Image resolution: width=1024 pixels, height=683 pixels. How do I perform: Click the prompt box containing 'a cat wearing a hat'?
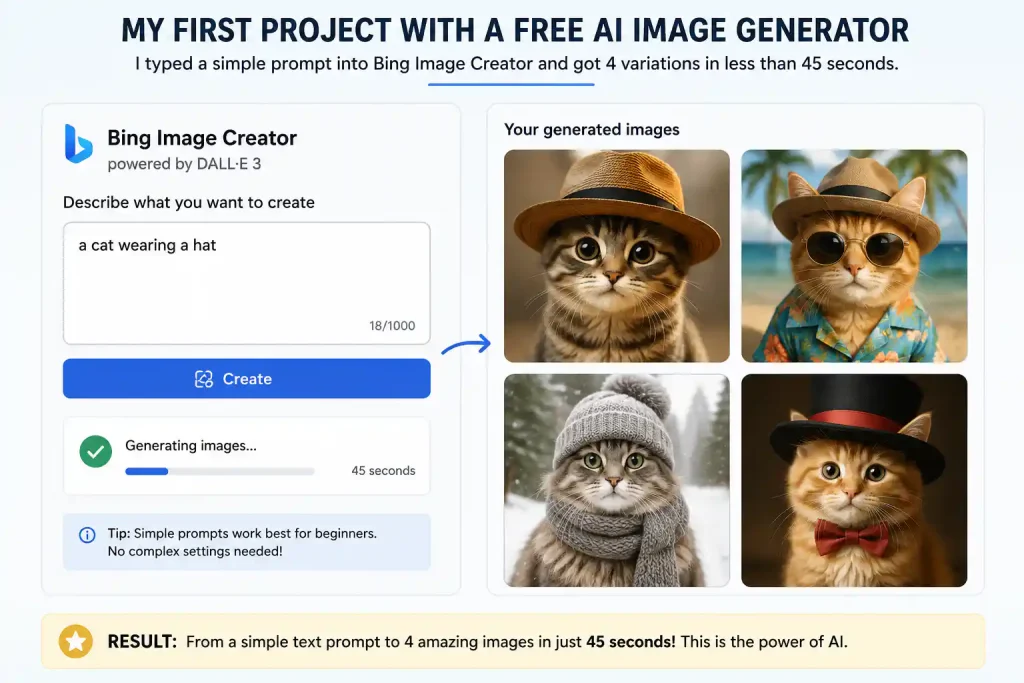coord(246,283)
